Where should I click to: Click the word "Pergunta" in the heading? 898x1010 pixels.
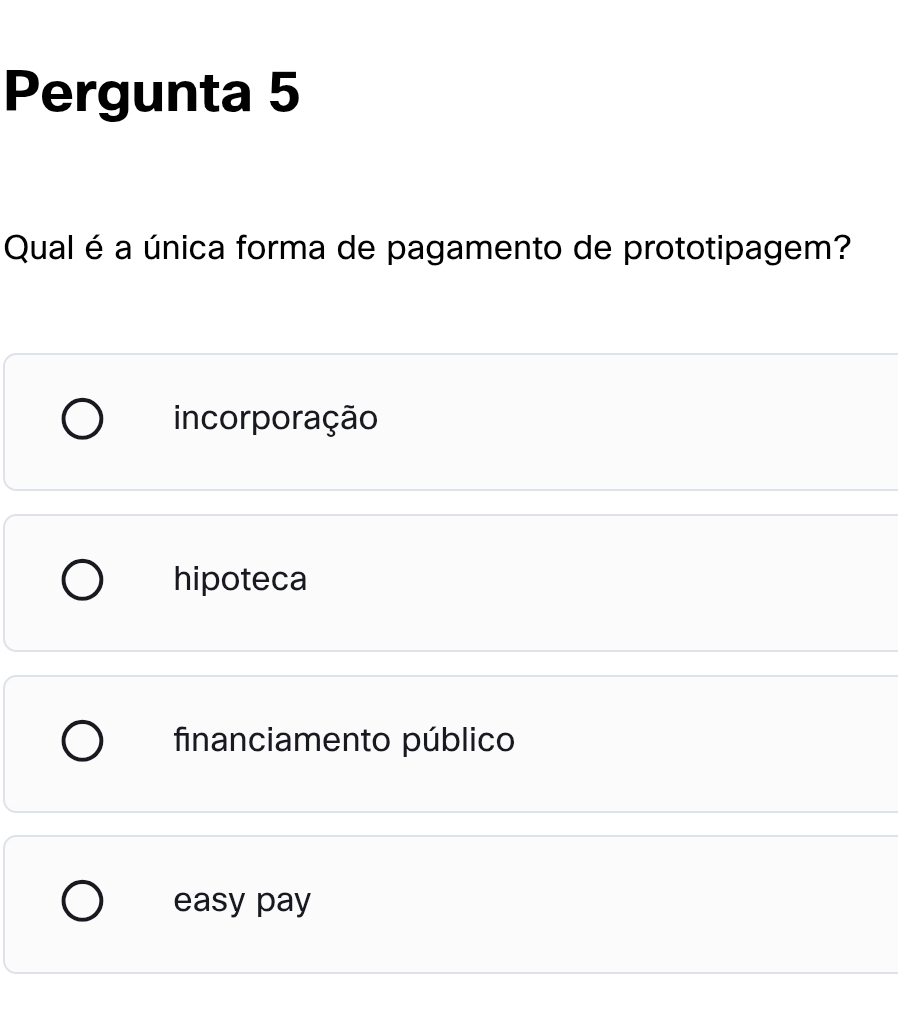click(127, 95)
